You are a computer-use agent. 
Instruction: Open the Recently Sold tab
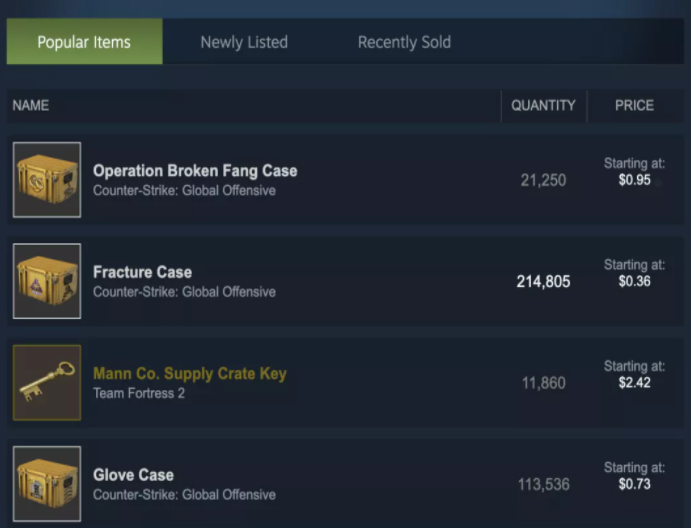pyautogui.click(x=404, y=42)
